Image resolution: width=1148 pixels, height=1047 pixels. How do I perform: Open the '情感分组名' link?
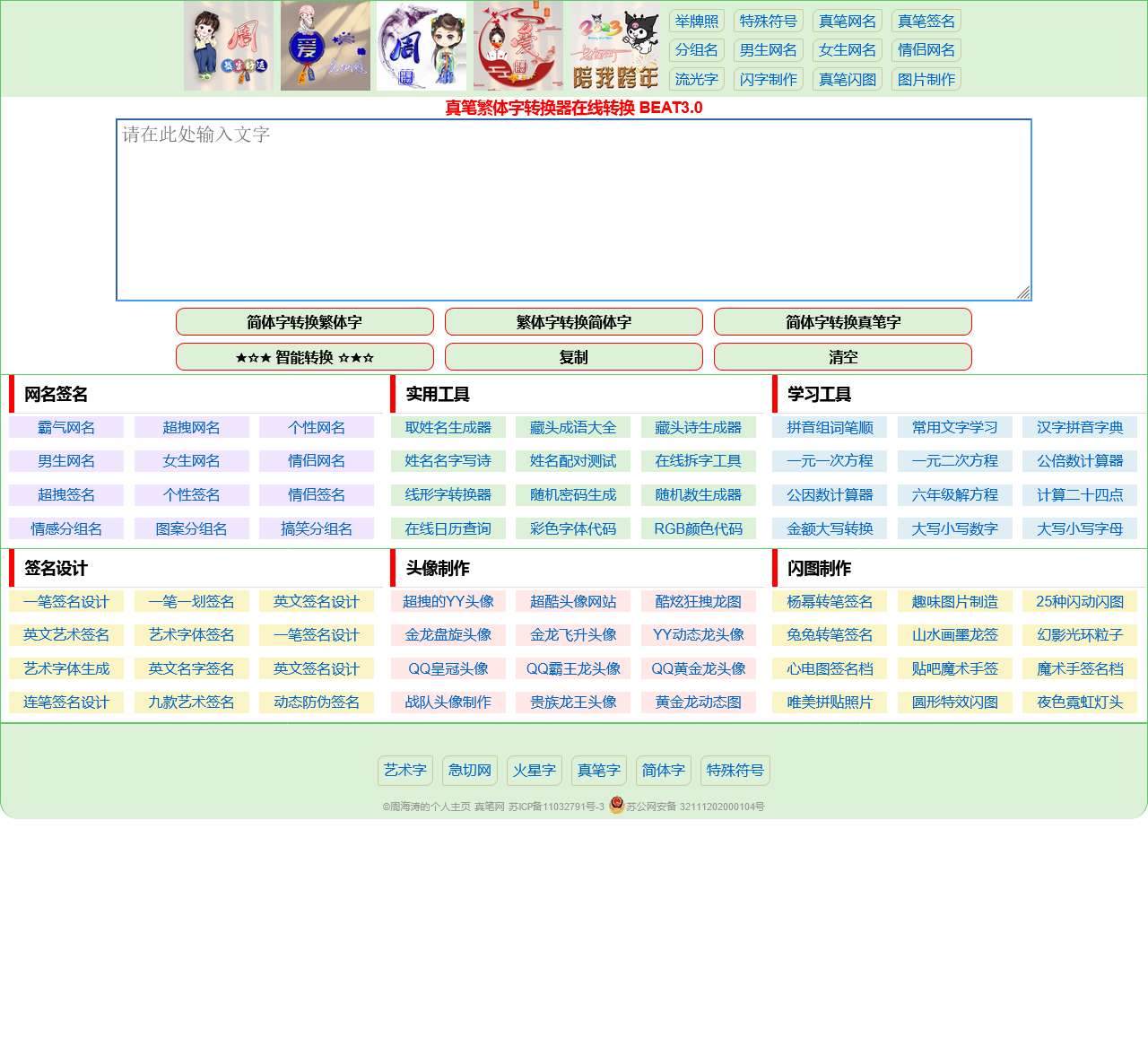point(66,529)
